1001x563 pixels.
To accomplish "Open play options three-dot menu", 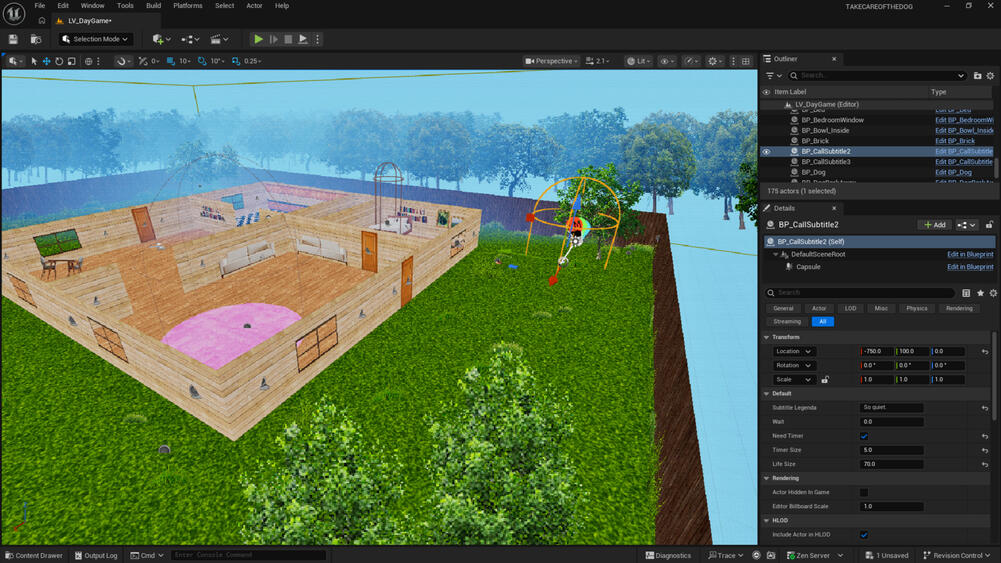I will 317,40.
